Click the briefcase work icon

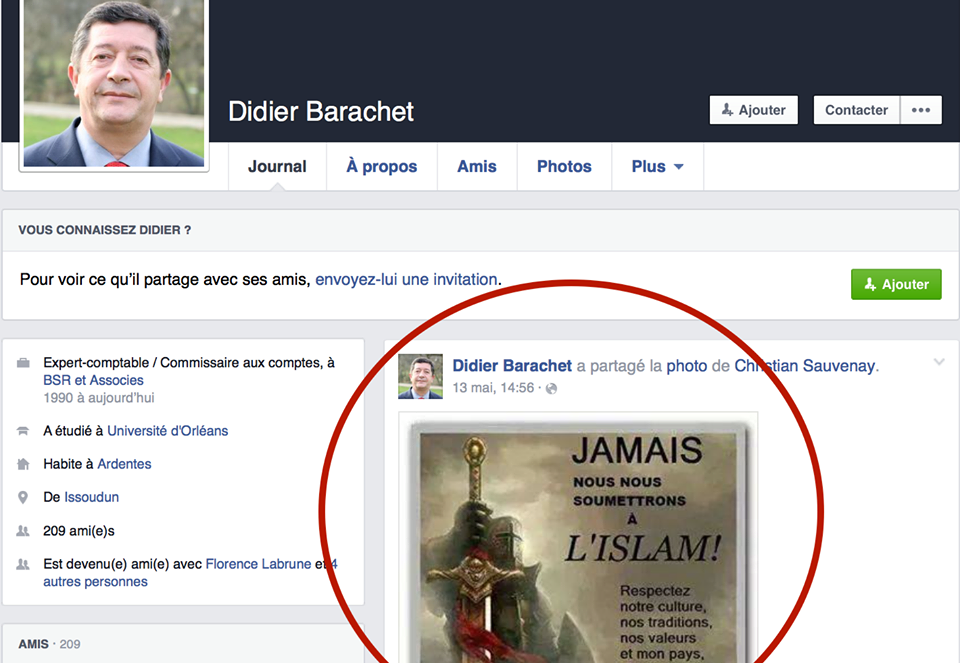pos(23,363)
